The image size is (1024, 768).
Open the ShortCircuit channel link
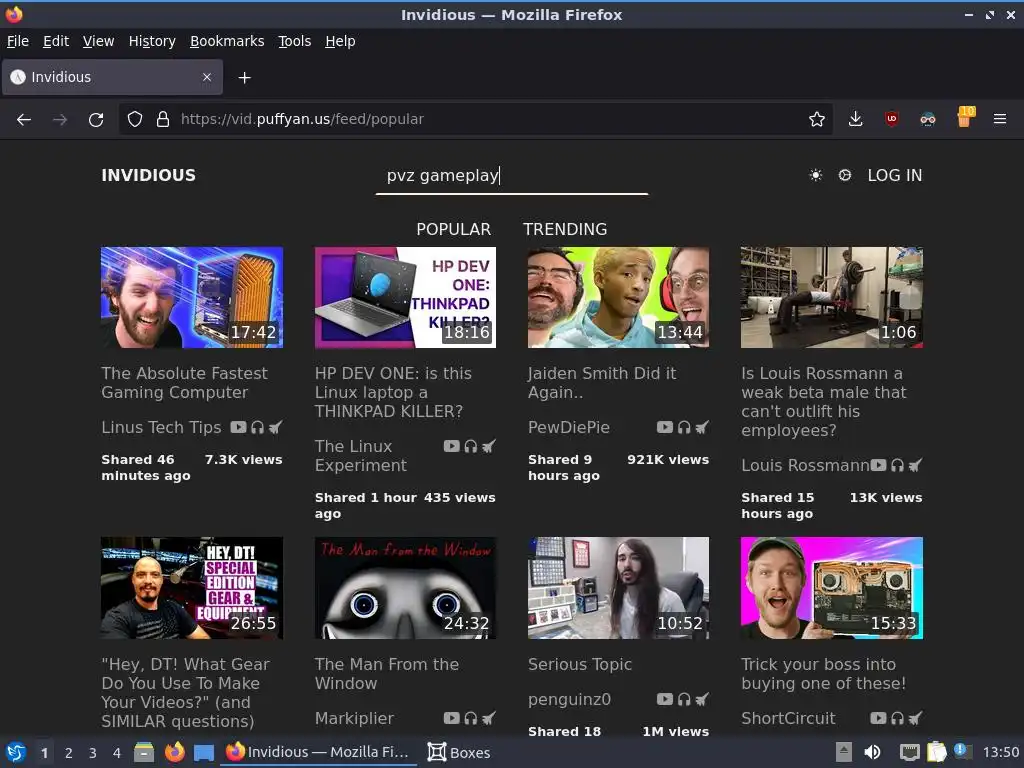[788, 718]
